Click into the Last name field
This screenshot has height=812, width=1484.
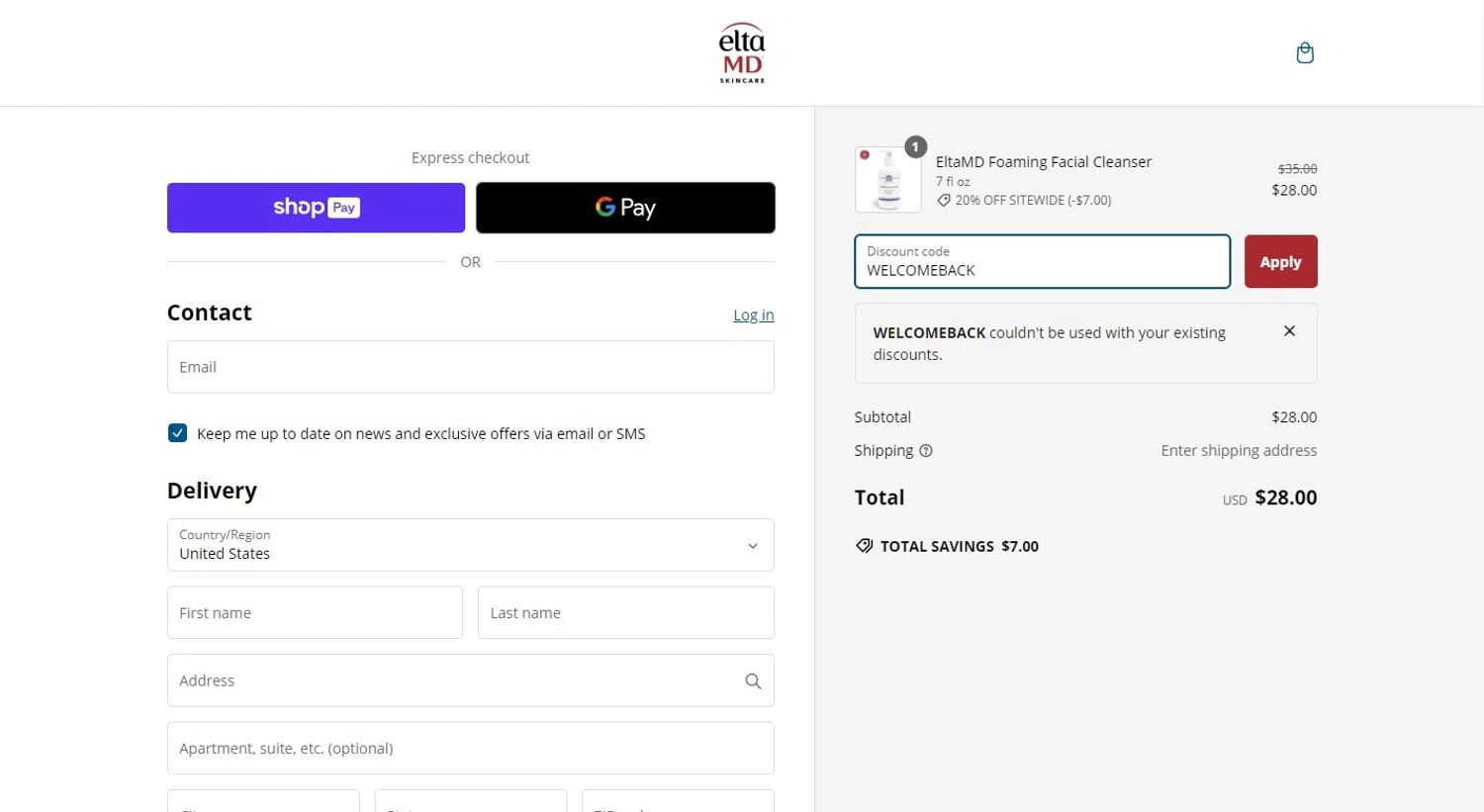tap(626, 613)
